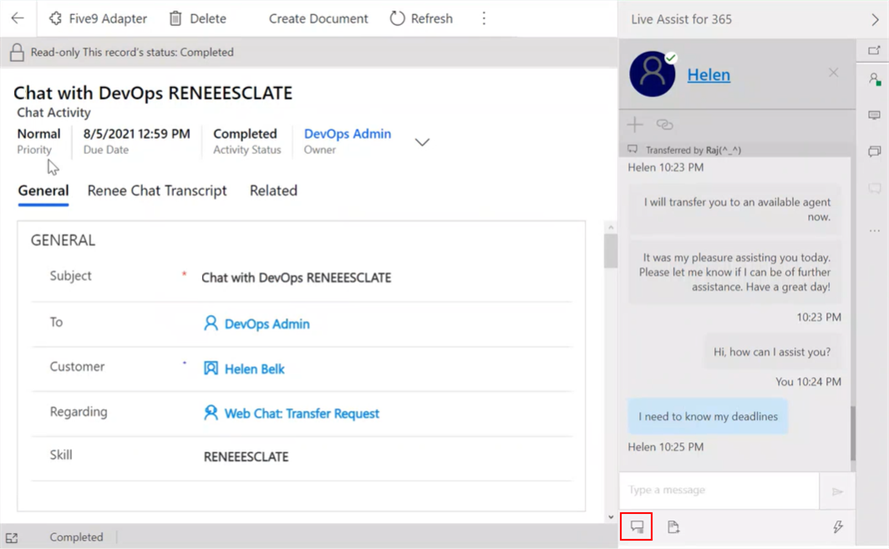Expand the record header chevron

pyautogui.click(x=422, y=142)
